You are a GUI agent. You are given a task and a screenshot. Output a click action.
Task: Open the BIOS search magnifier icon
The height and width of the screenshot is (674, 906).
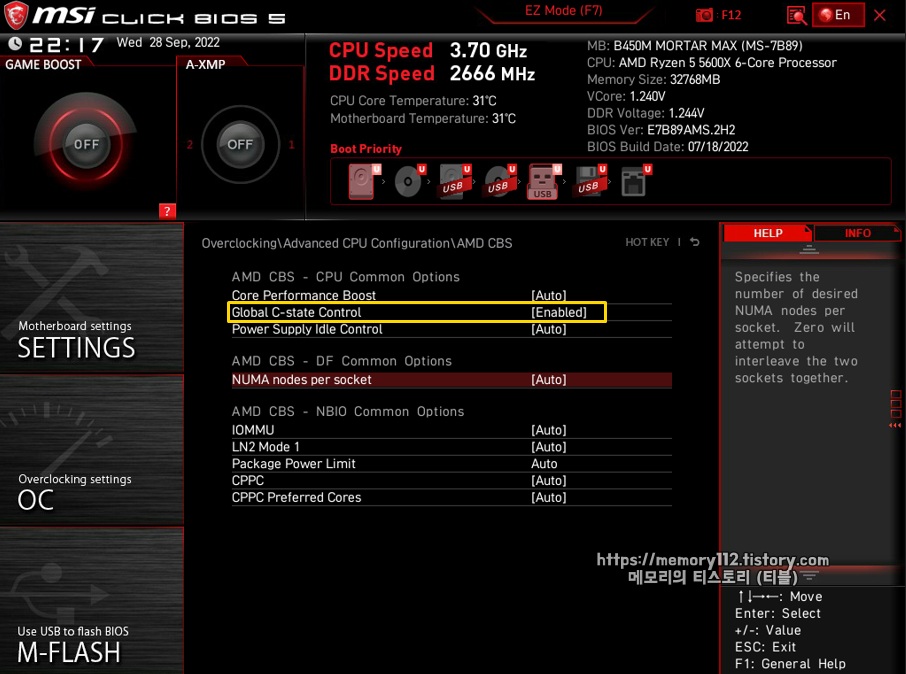pyautogui.click(x=796, y=16)
